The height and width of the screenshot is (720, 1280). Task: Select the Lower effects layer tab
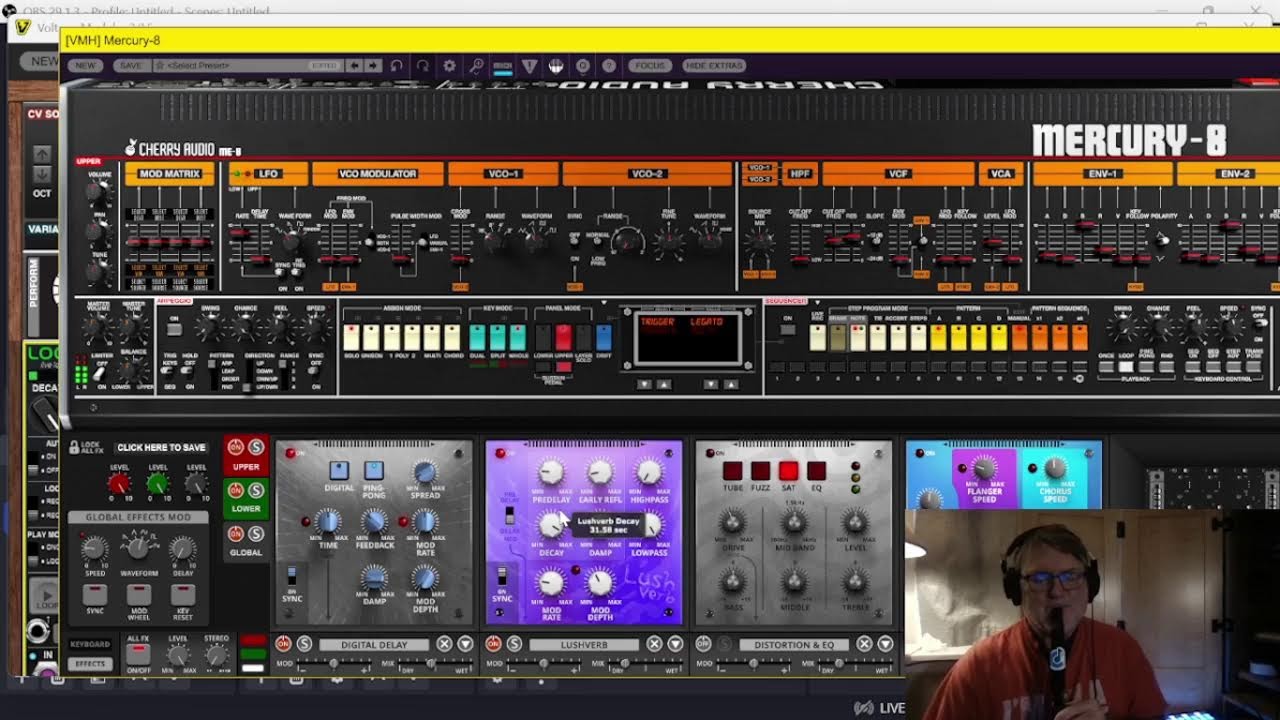(x=246, y=509)
